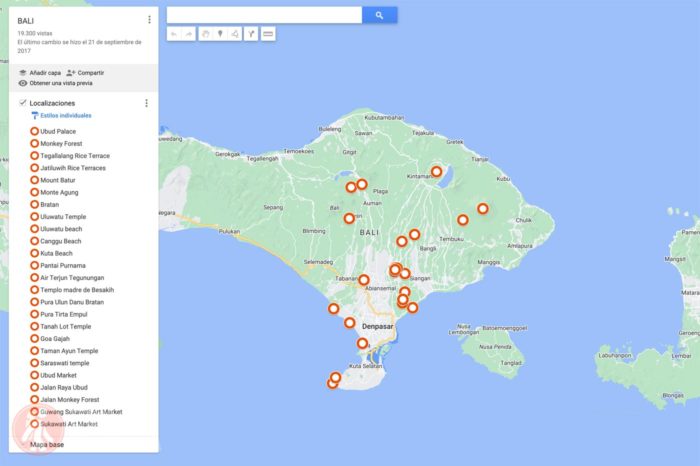Viewport: 700px width, 466px height.
Task: Select Templo madre de Besakih entry
Action: [x=72, y=290]
